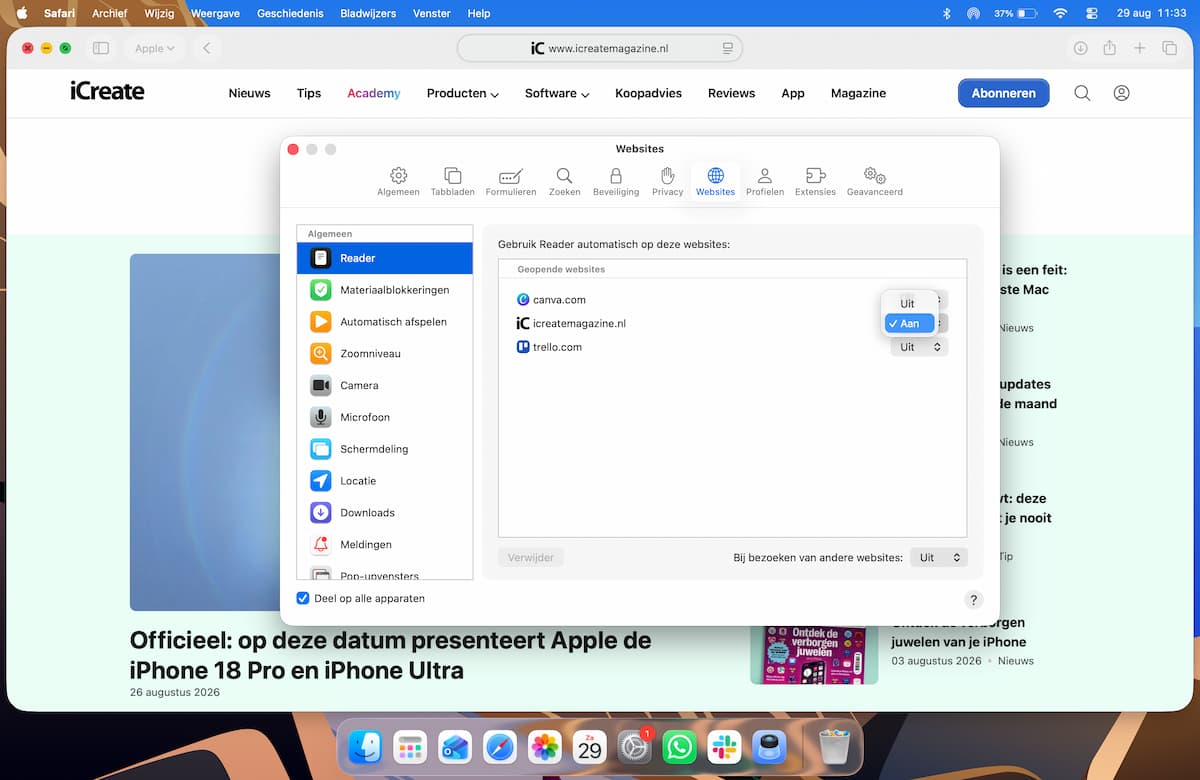Click the website search magnifier icon
This screenshot has width=1200, height=780.
1082,93
